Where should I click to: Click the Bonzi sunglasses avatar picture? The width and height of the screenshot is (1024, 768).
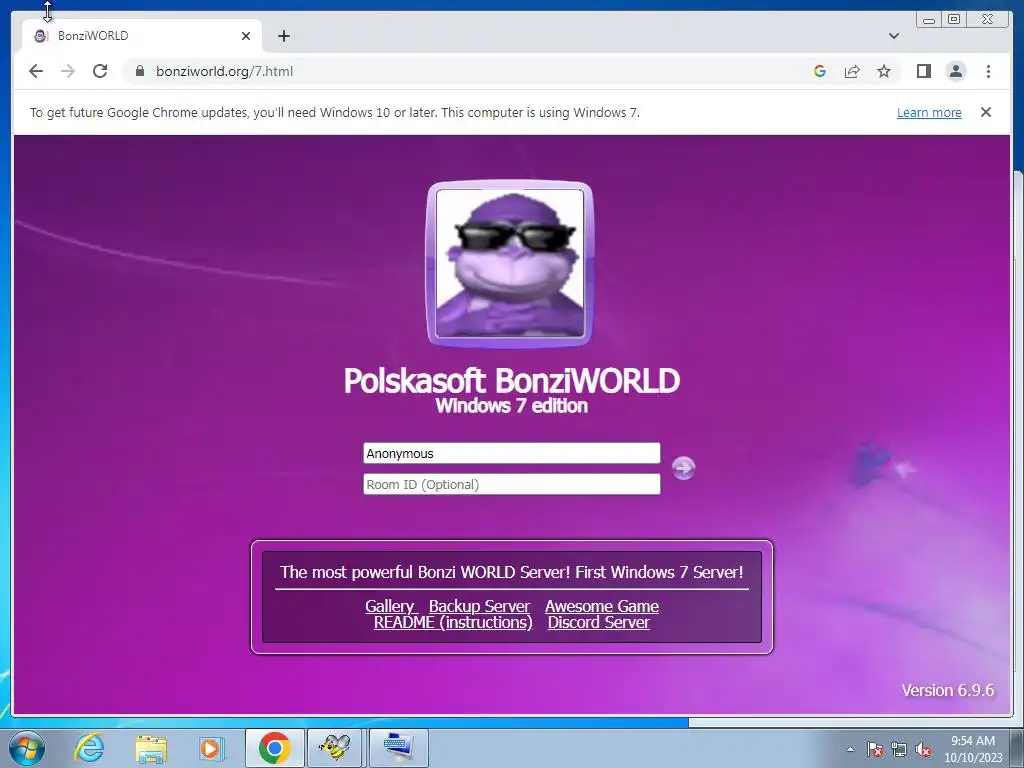pos(510,263)
